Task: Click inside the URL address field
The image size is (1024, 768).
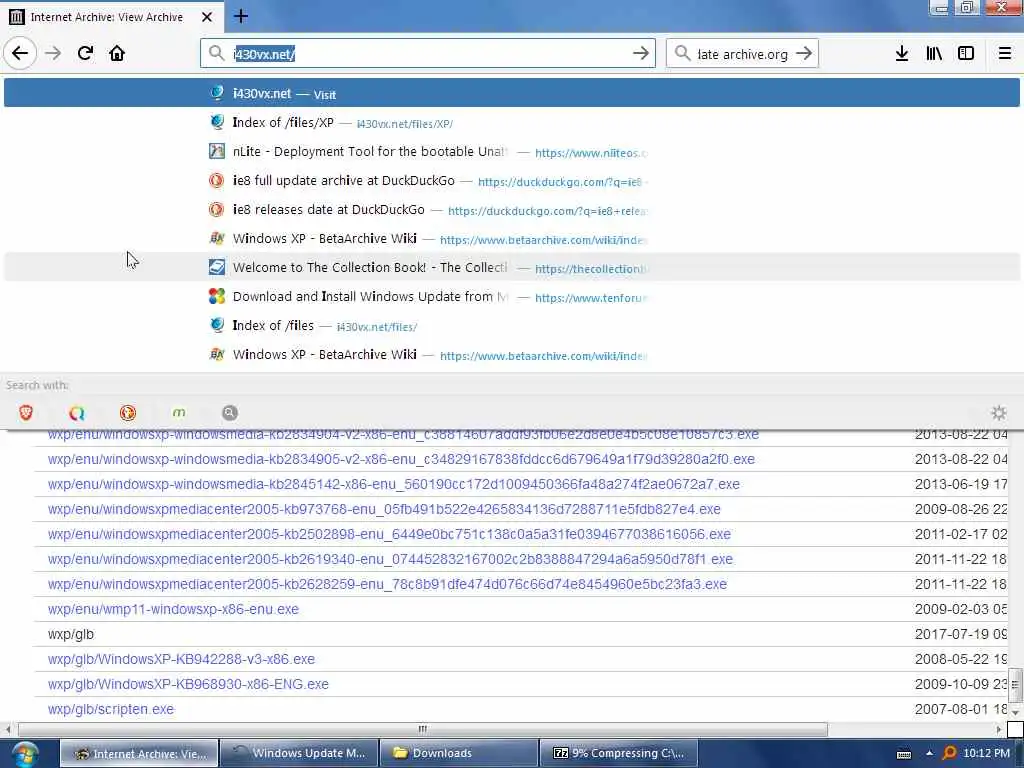Action: click(428, 54)
